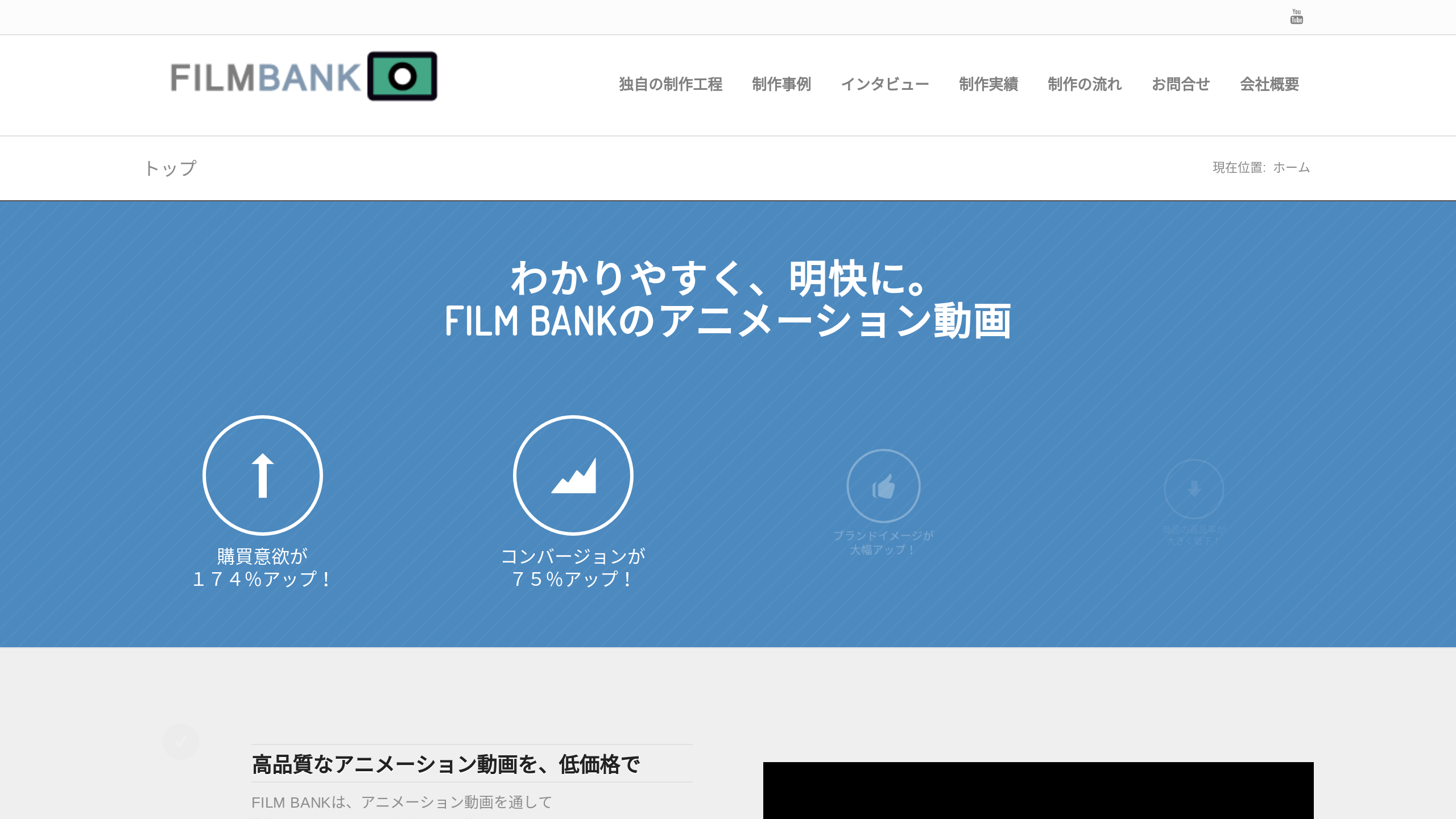Click the rising chart circle icon

click(573, 475)
